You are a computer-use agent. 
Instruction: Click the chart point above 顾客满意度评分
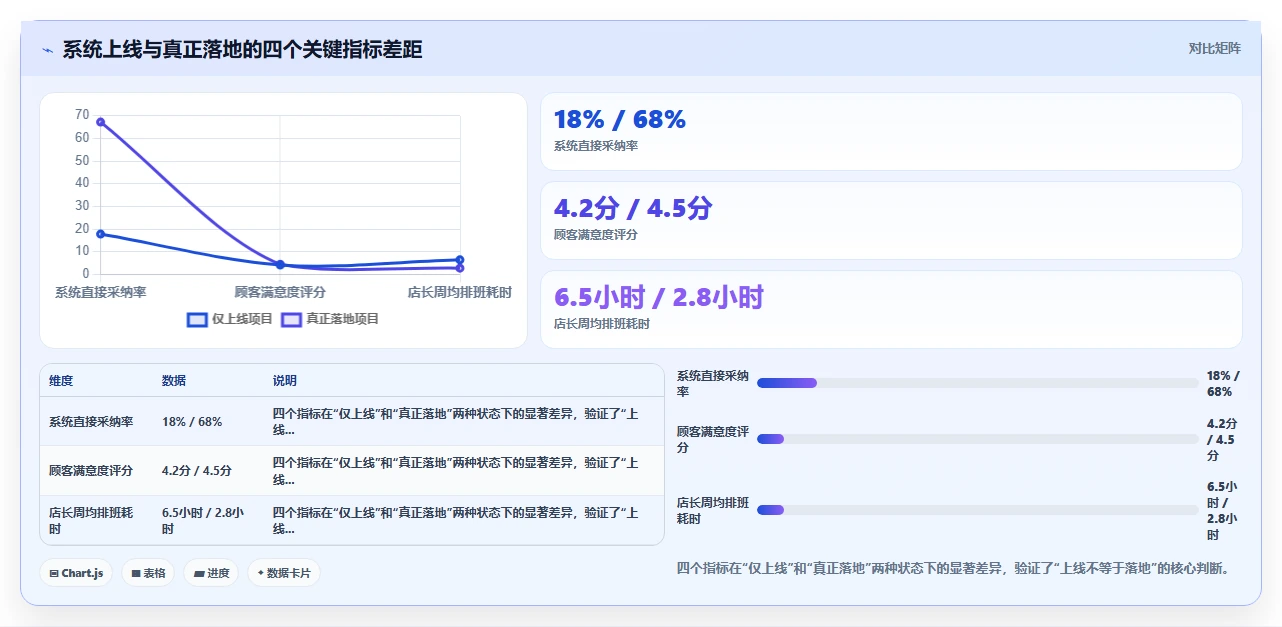(x=280, y=265)
